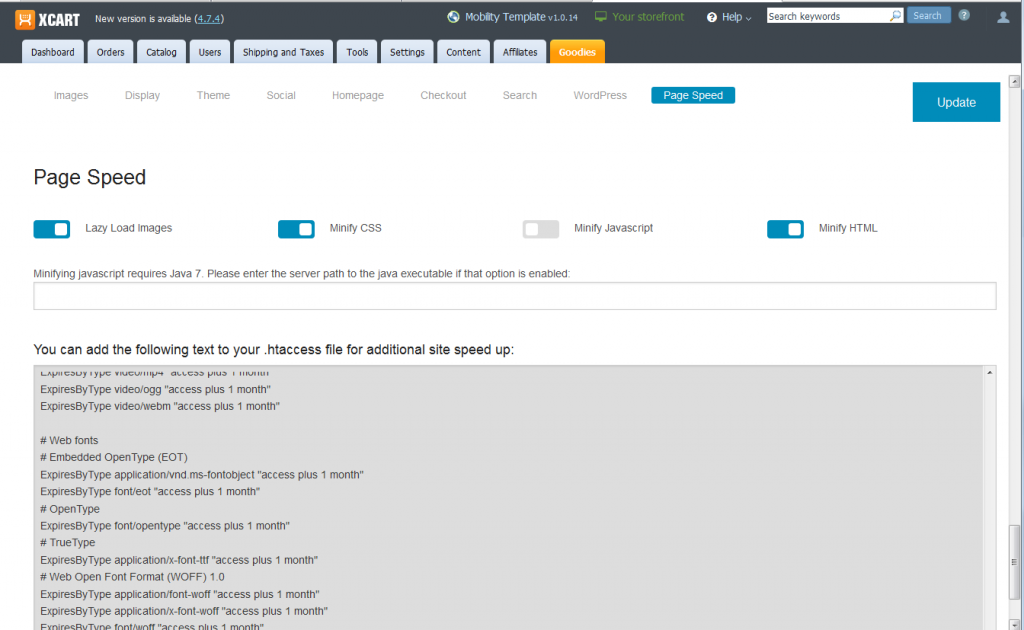The image size is (1024, 630).
Task: Open the Shipping and Taxes tab
Action: [x=283, y=52]
